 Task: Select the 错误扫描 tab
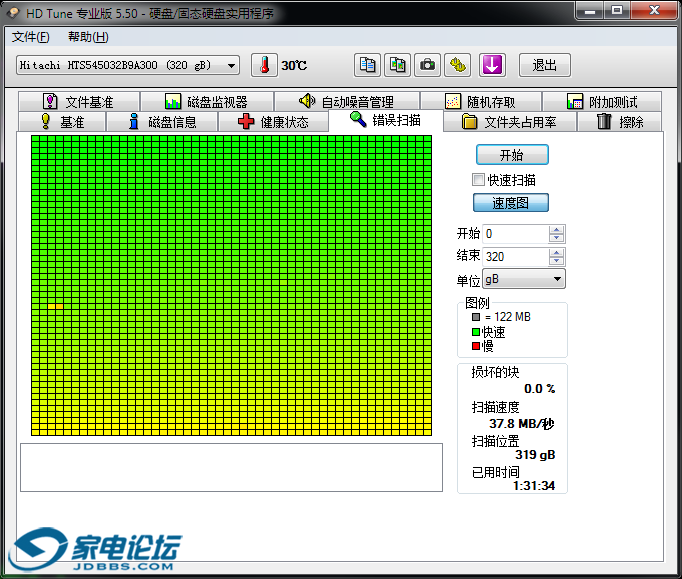click(x=386, y=120)
